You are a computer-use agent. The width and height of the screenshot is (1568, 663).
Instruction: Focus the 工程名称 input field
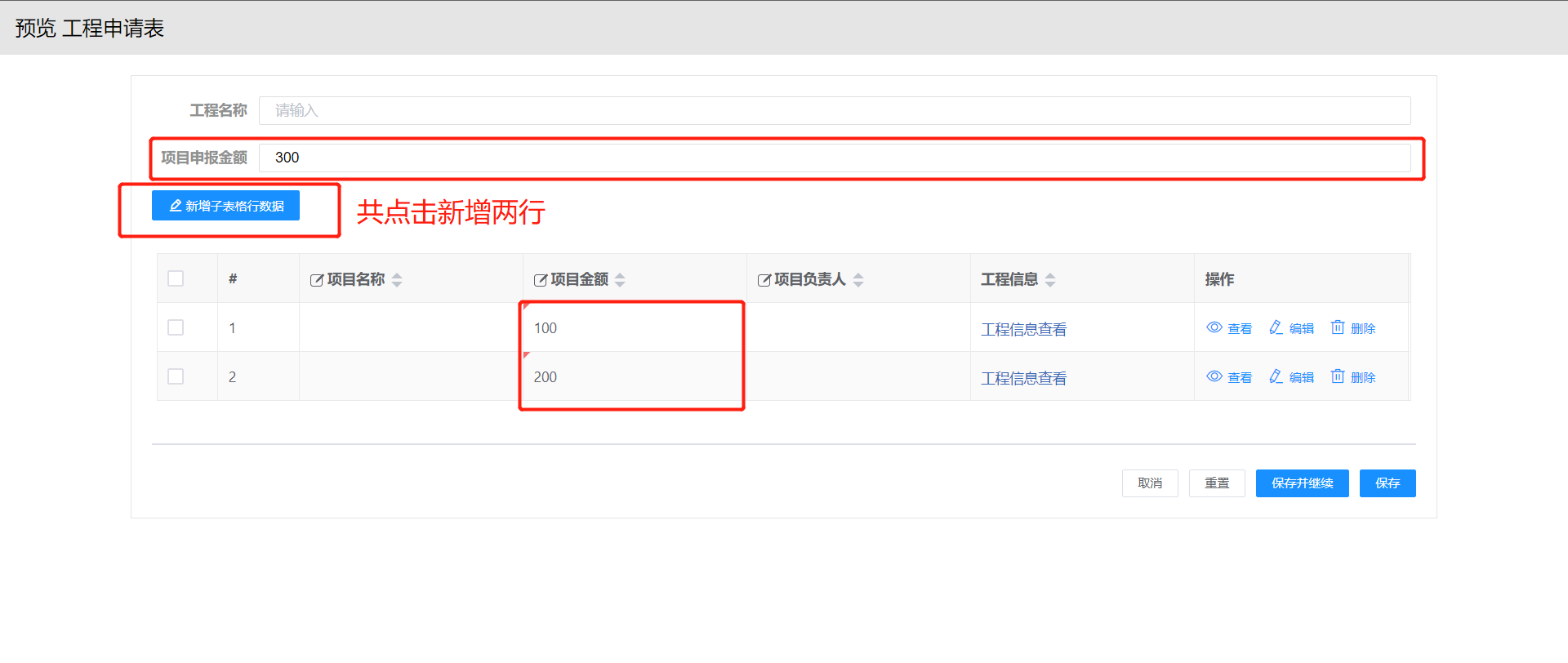[834, 110]
